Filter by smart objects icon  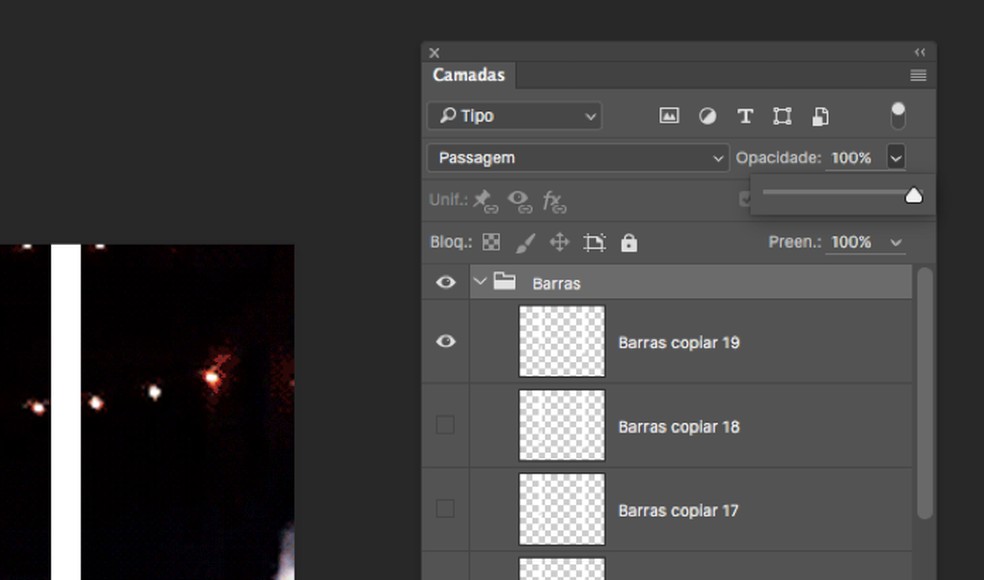pos(820,116)
